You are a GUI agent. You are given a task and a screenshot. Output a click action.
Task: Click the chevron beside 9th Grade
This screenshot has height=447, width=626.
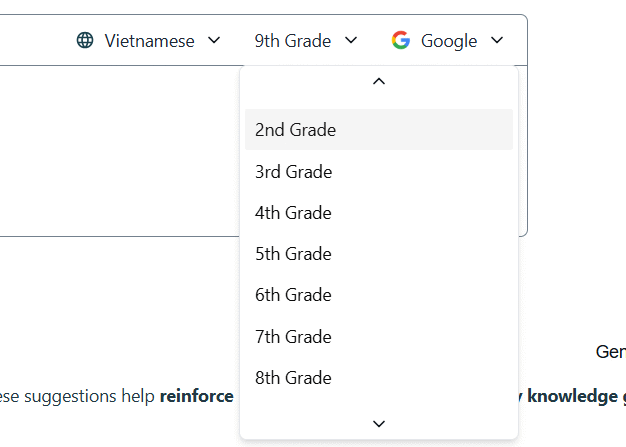click(x=350, y=41)
